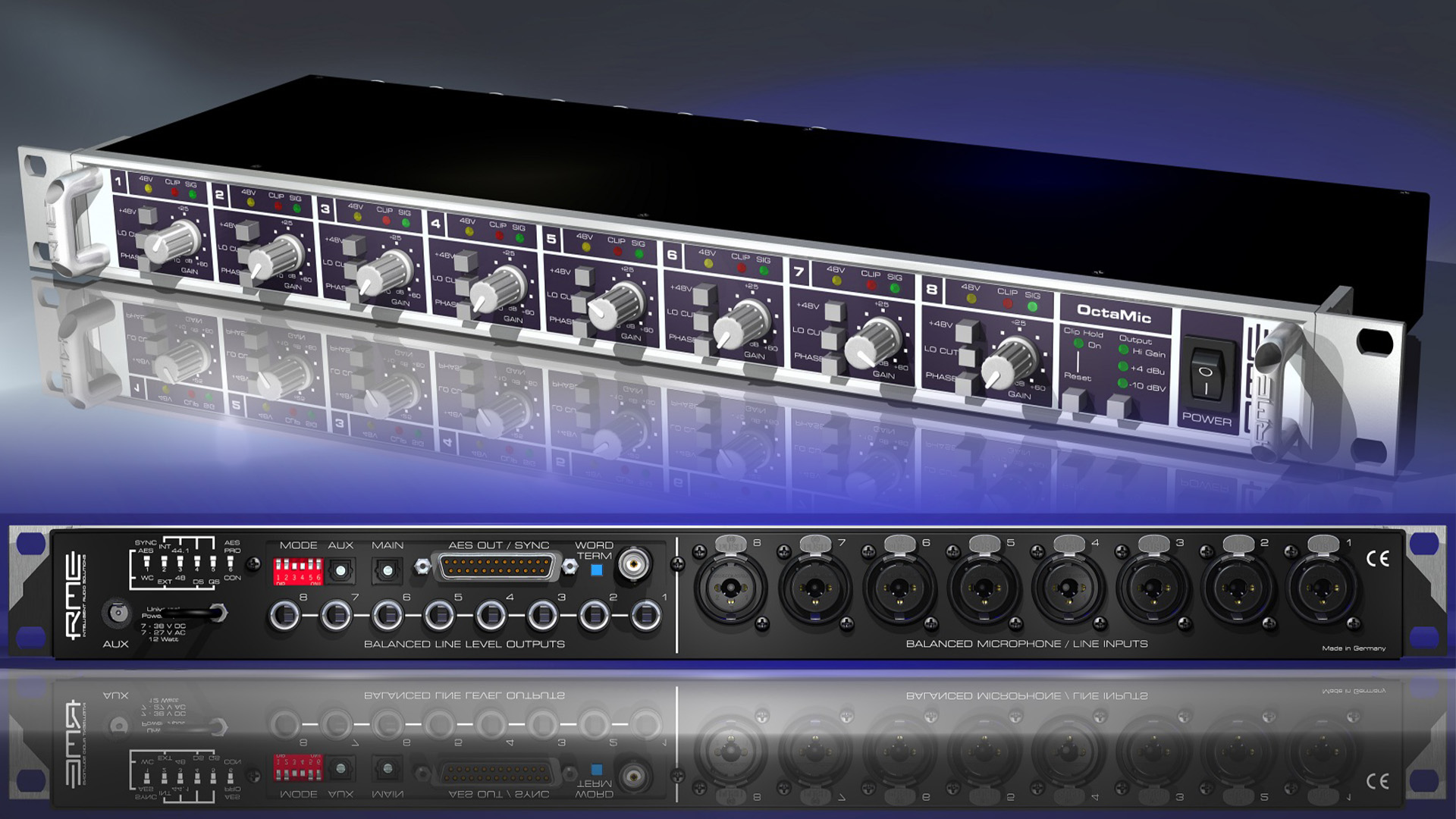
Task: Push the Output level select button
Action: point(1118,406)
